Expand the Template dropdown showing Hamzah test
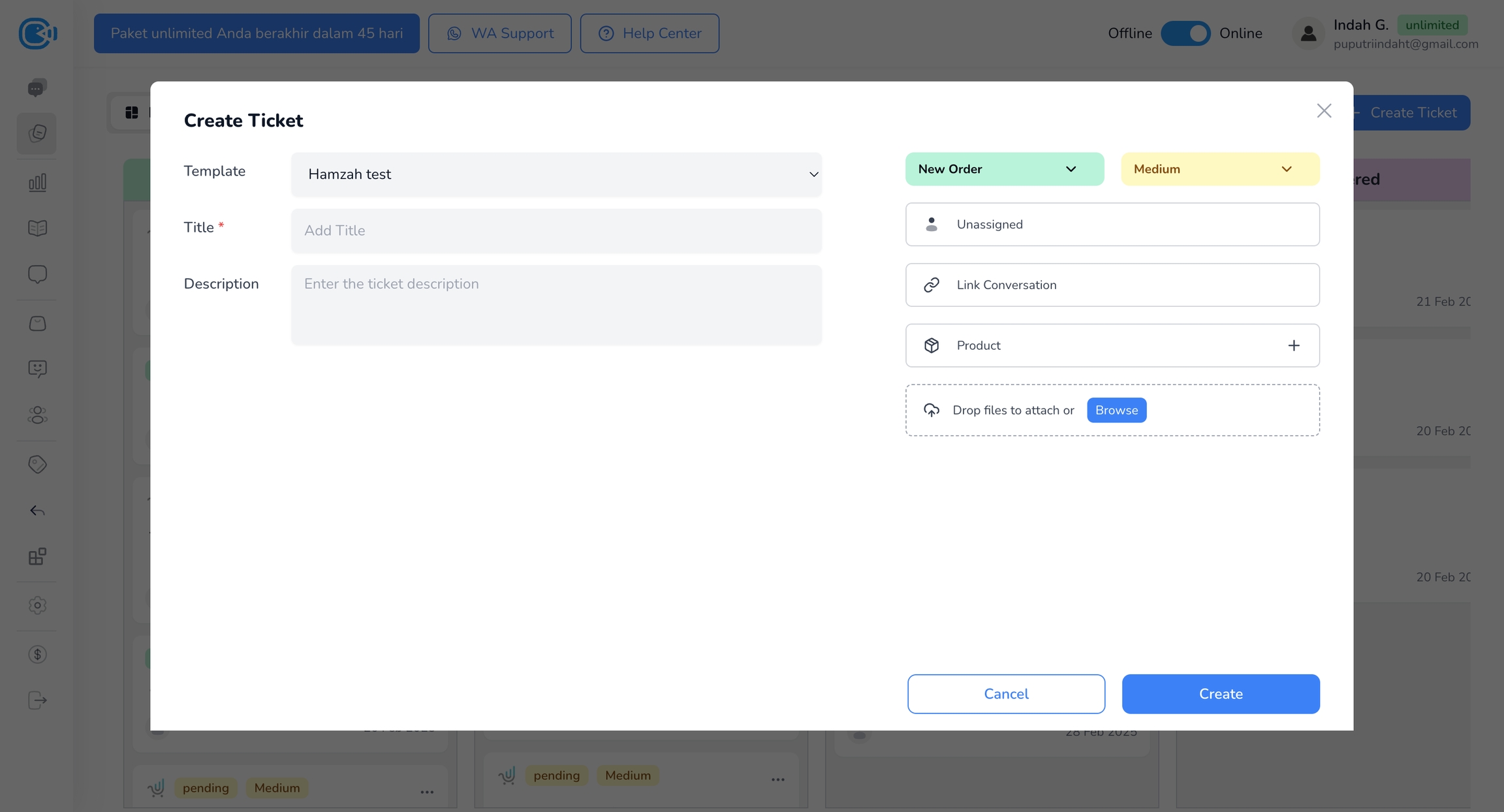This screenshot has height=812, width=1504. 556,174
